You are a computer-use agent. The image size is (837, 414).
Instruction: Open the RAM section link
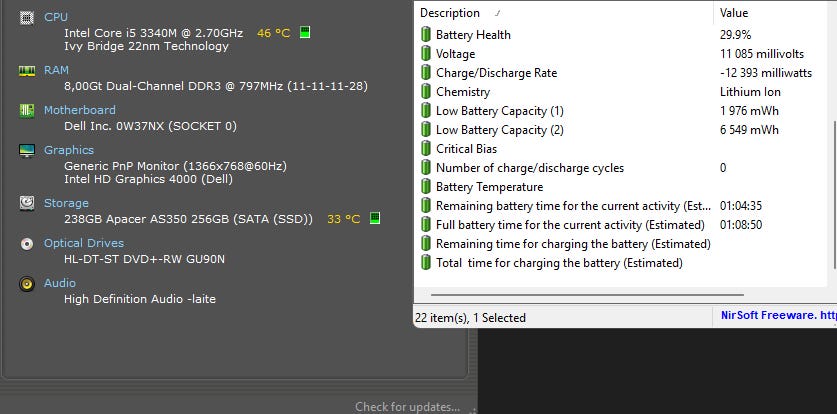click(56, 70)
